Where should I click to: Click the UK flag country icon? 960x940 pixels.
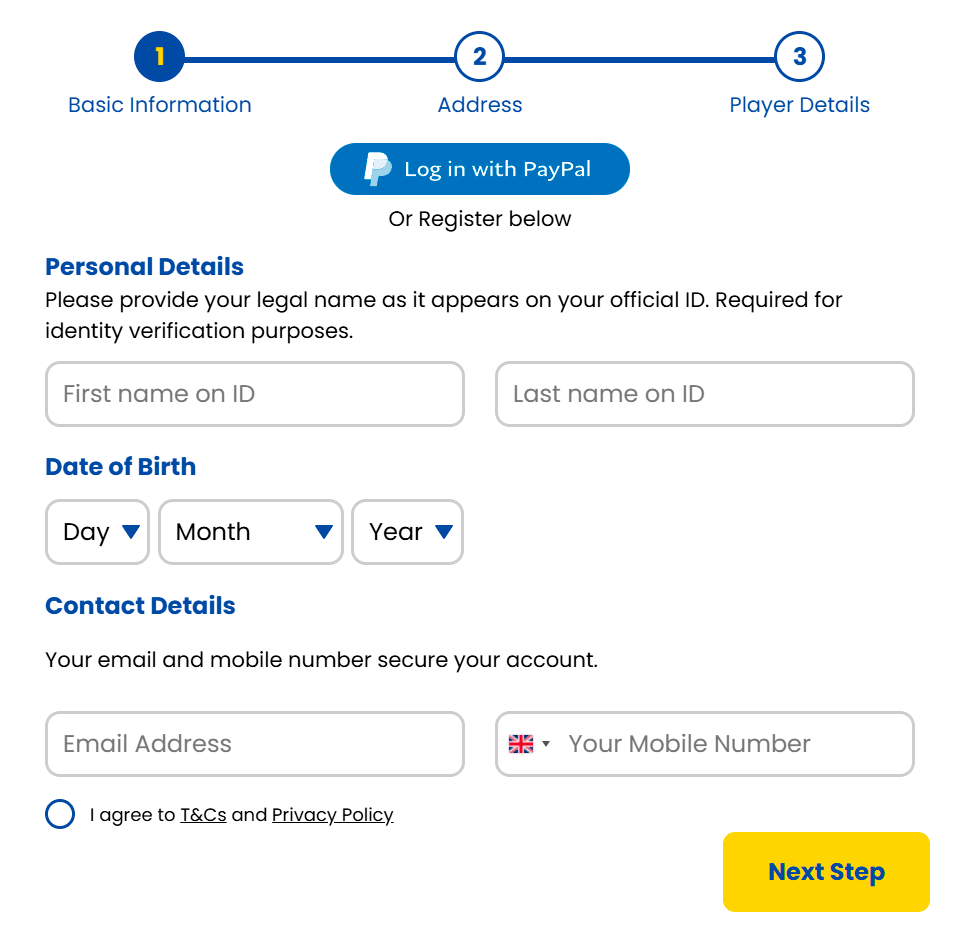click(521, 744)
